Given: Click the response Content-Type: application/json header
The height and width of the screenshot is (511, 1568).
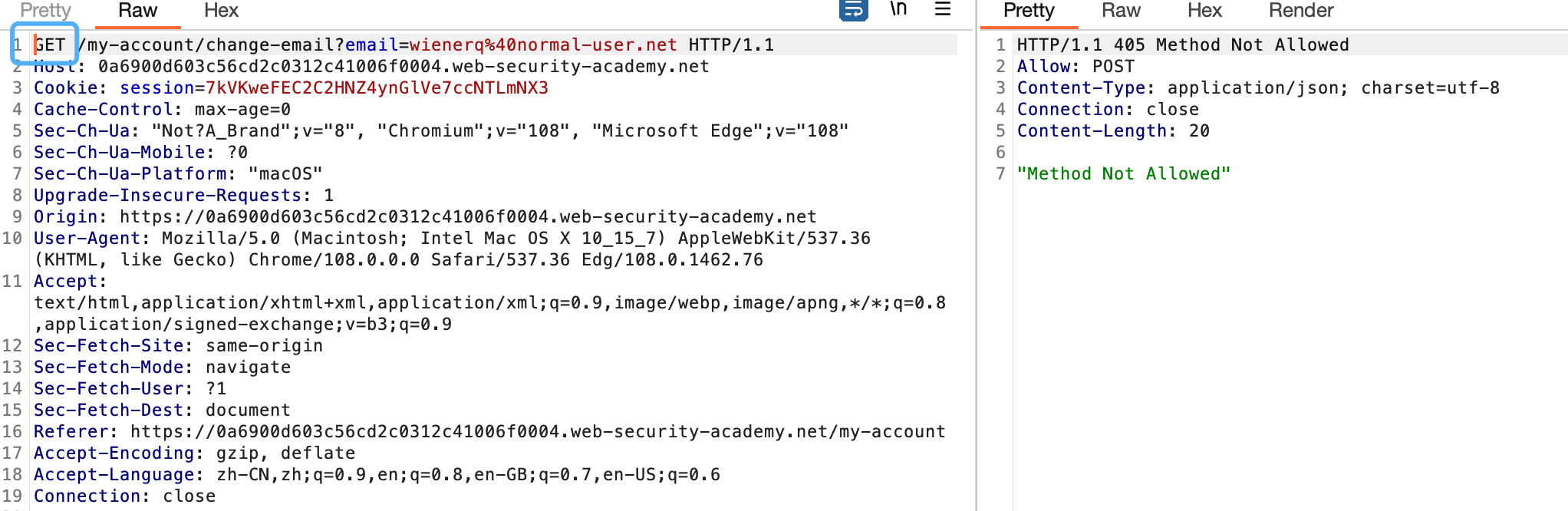Looking at the screenshot, I should [1258, 88].
